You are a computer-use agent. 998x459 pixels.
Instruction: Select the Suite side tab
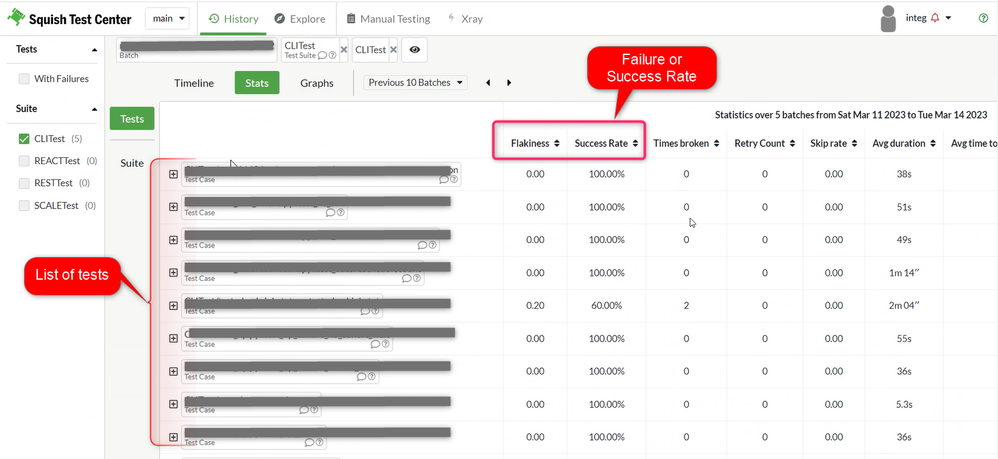(132, 163)
